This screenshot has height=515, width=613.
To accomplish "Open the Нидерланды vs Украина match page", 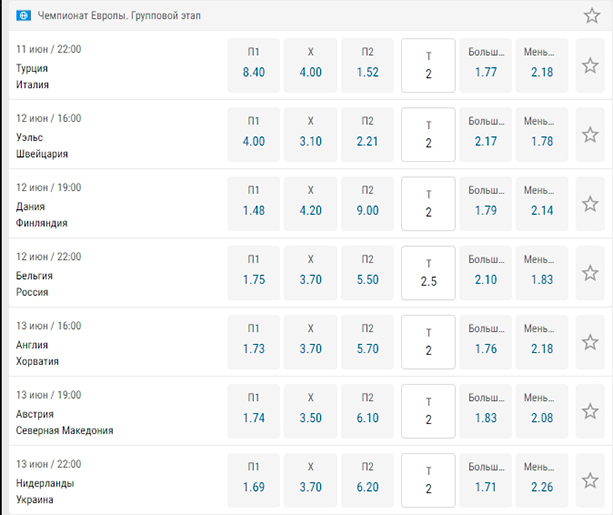I will 45,492.
